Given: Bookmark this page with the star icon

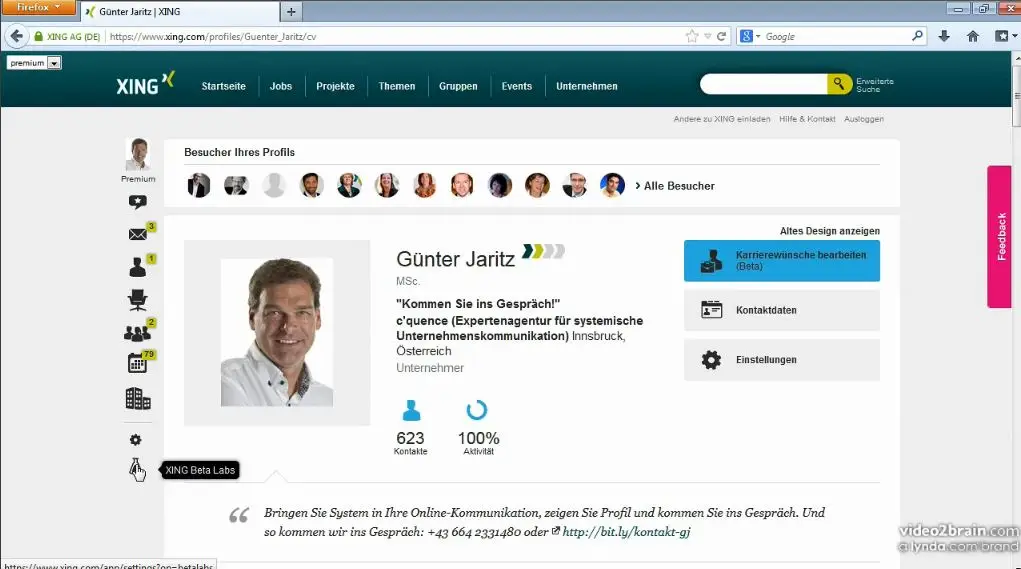Looking at the screenshot, I should click(x=692, y=36).
